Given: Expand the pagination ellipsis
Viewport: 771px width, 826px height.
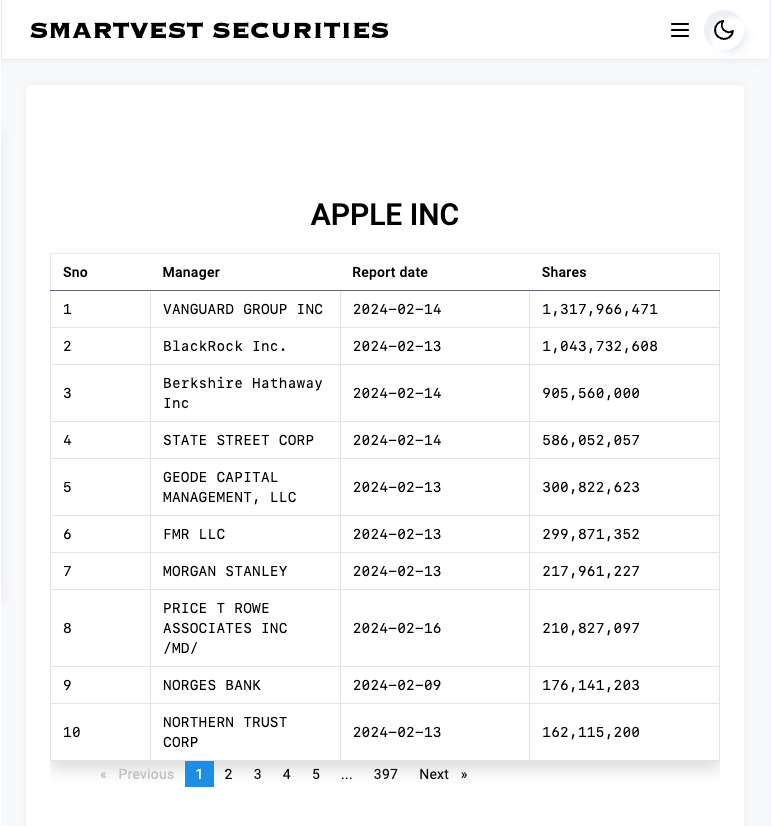Looking at the screenshot, I should pyautogui.click(x=346, y=774).
